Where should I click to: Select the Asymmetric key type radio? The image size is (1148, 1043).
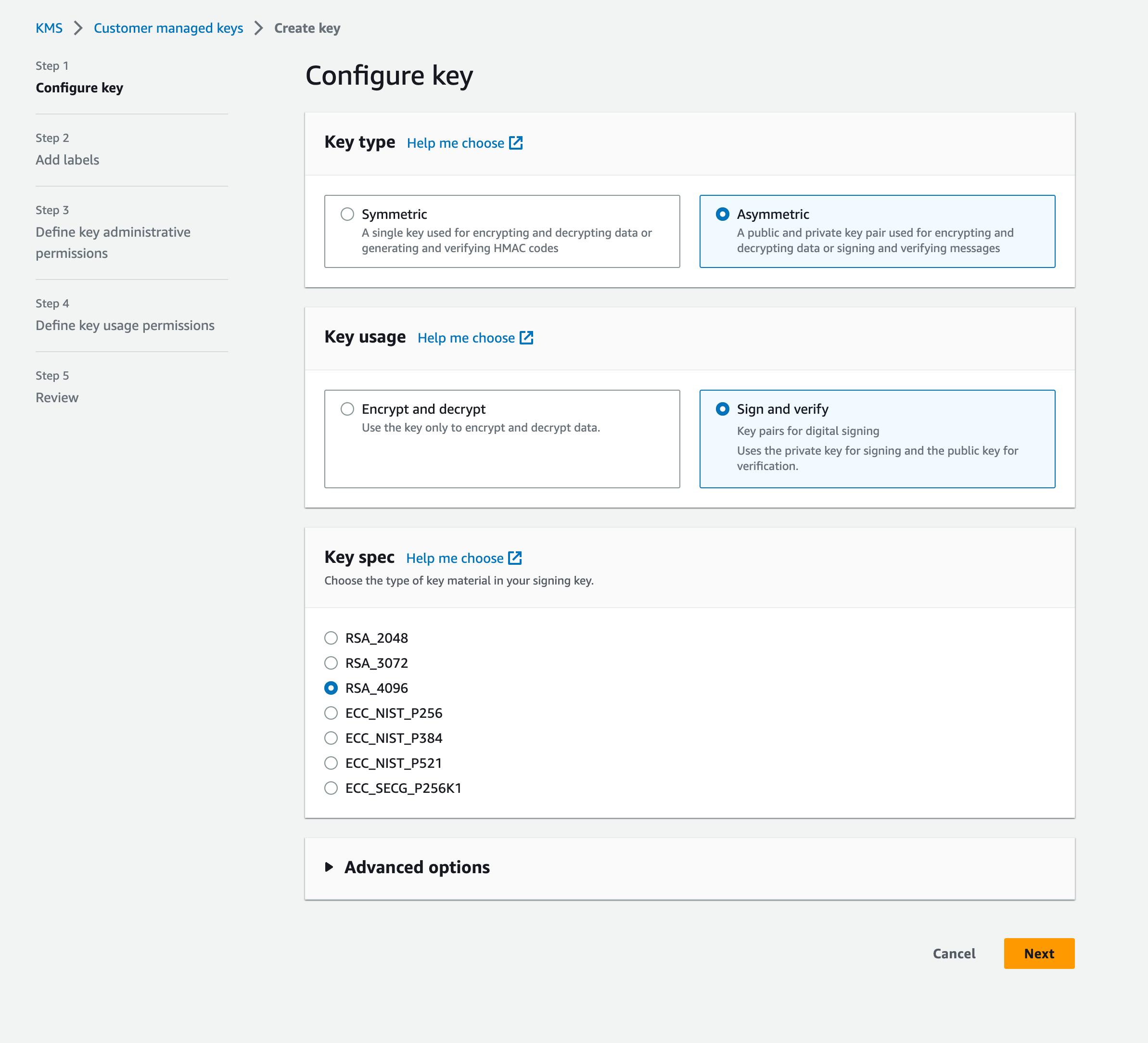pos(723,214)
